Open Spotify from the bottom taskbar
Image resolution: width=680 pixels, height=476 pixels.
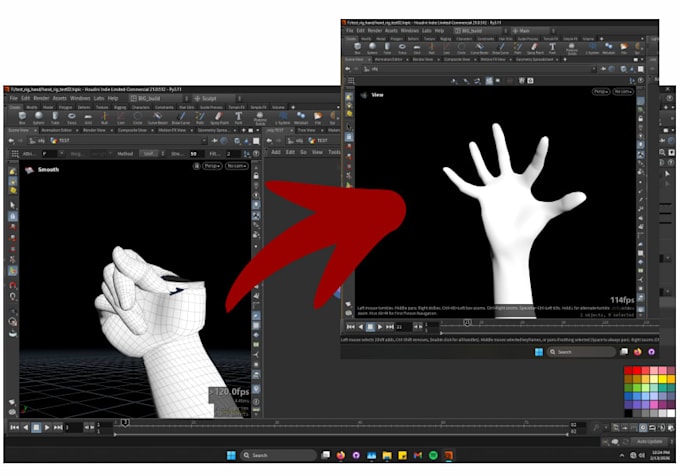(x=433, y=455)
